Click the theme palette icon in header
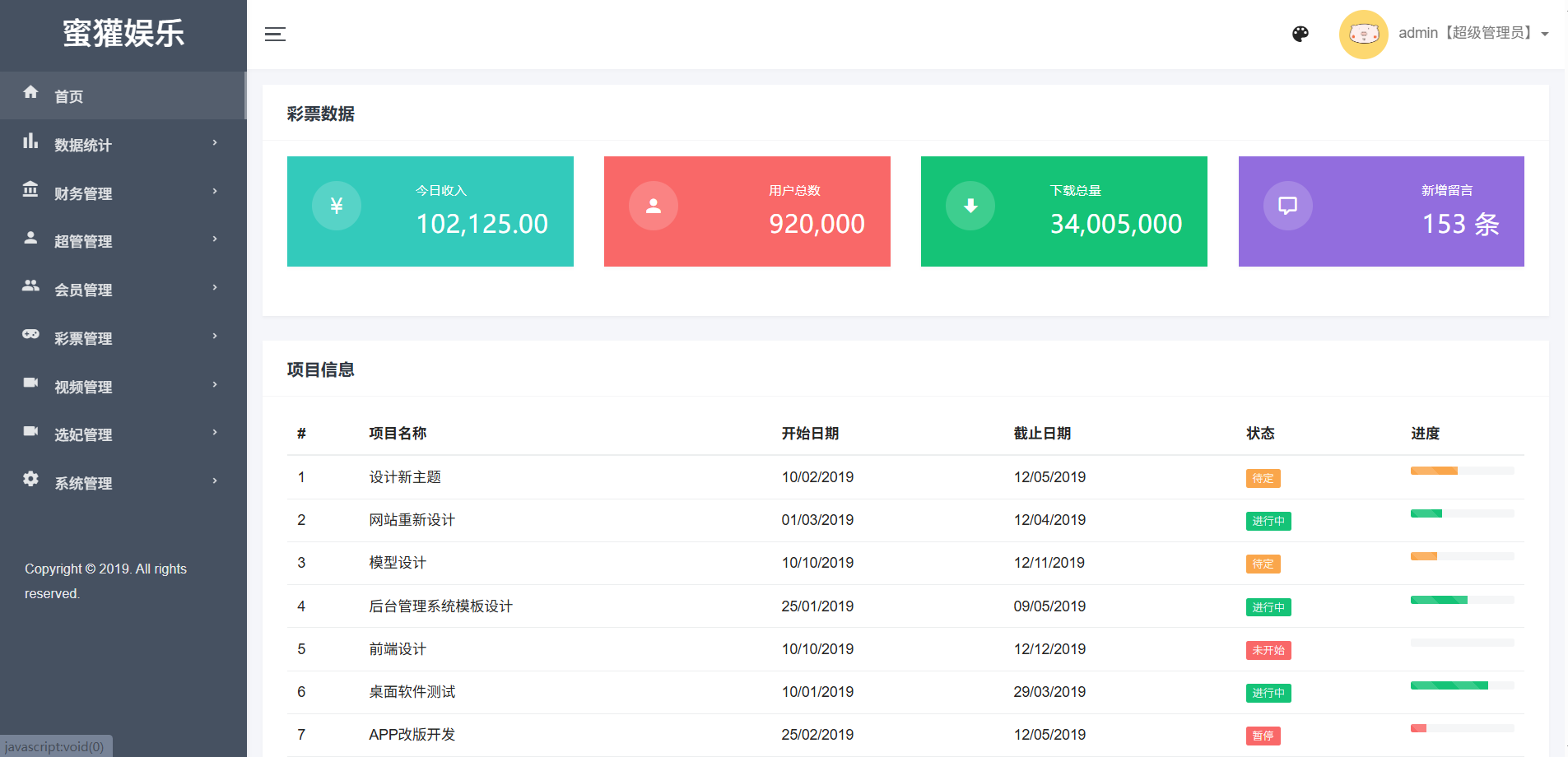The width and height of the screenshot is (1568, 757). (1300, 34)
